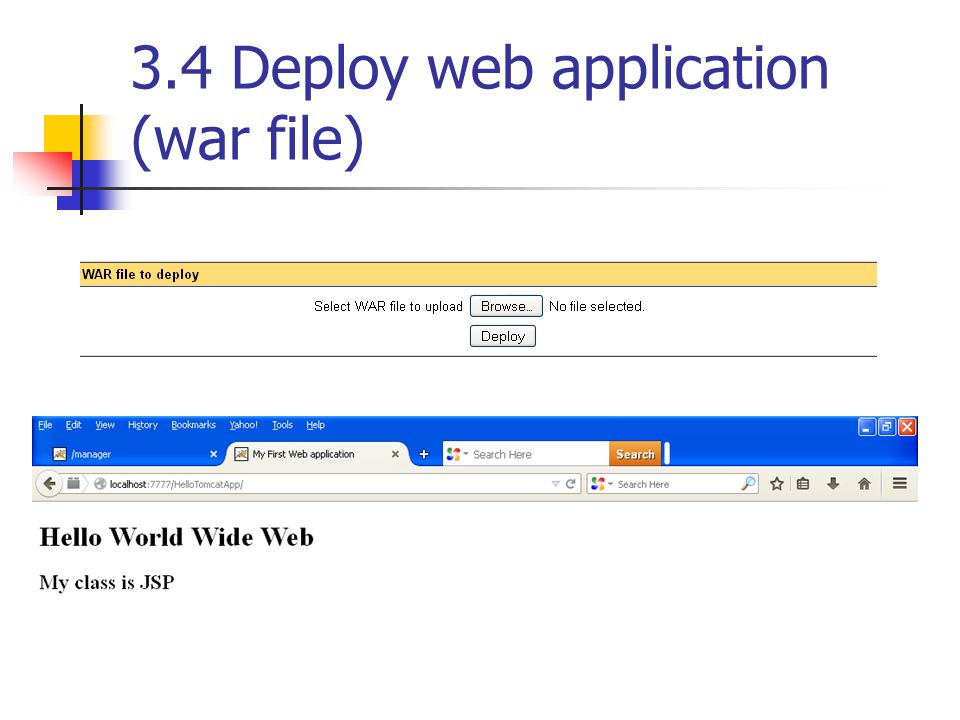The width and height of the screenshot is (960, 720).
Task: Click the downloads arrow icon
Action: pyautogui.click(x=833, y=484)
